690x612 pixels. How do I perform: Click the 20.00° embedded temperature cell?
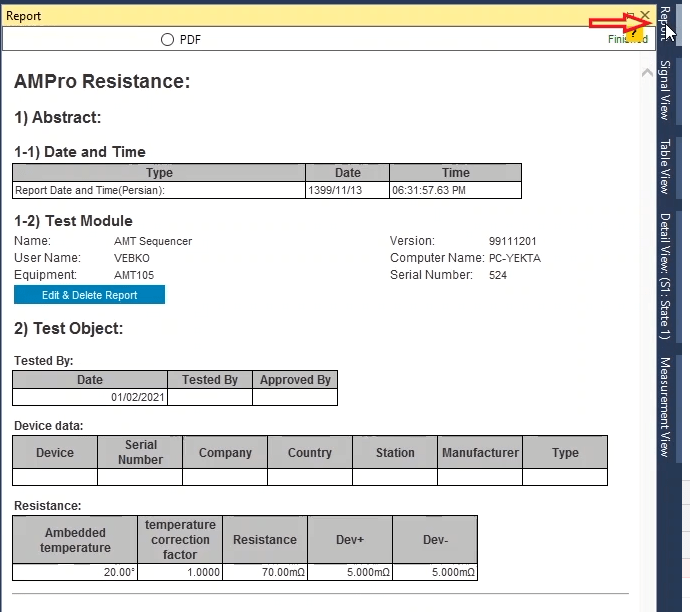[x=75, y=573]
